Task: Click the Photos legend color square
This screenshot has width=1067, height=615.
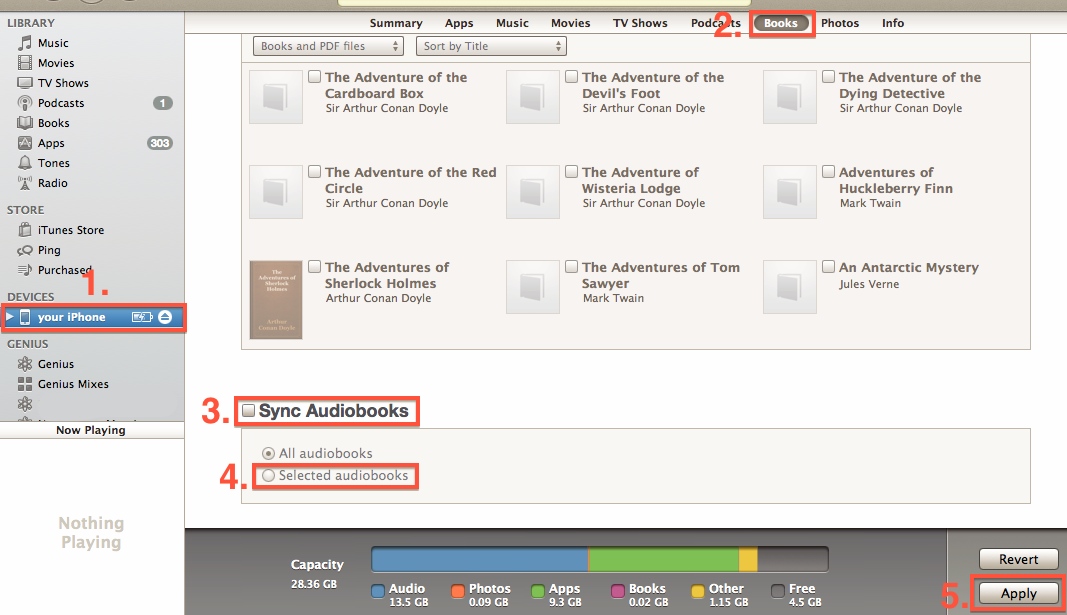Action: 458,591
